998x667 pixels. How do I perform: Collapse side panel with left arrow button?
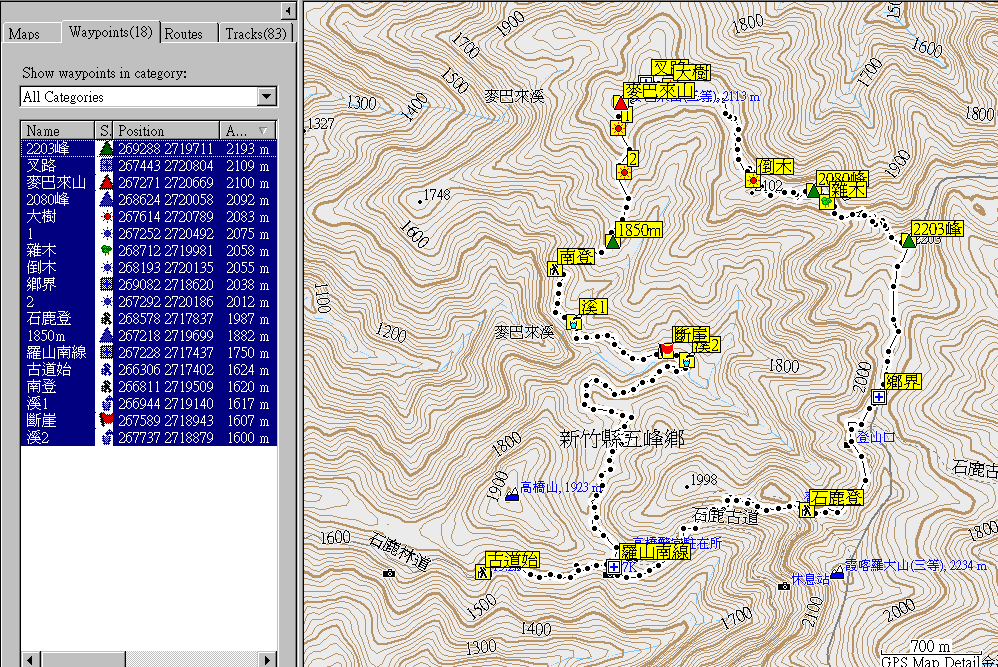[x=288, y=11]
